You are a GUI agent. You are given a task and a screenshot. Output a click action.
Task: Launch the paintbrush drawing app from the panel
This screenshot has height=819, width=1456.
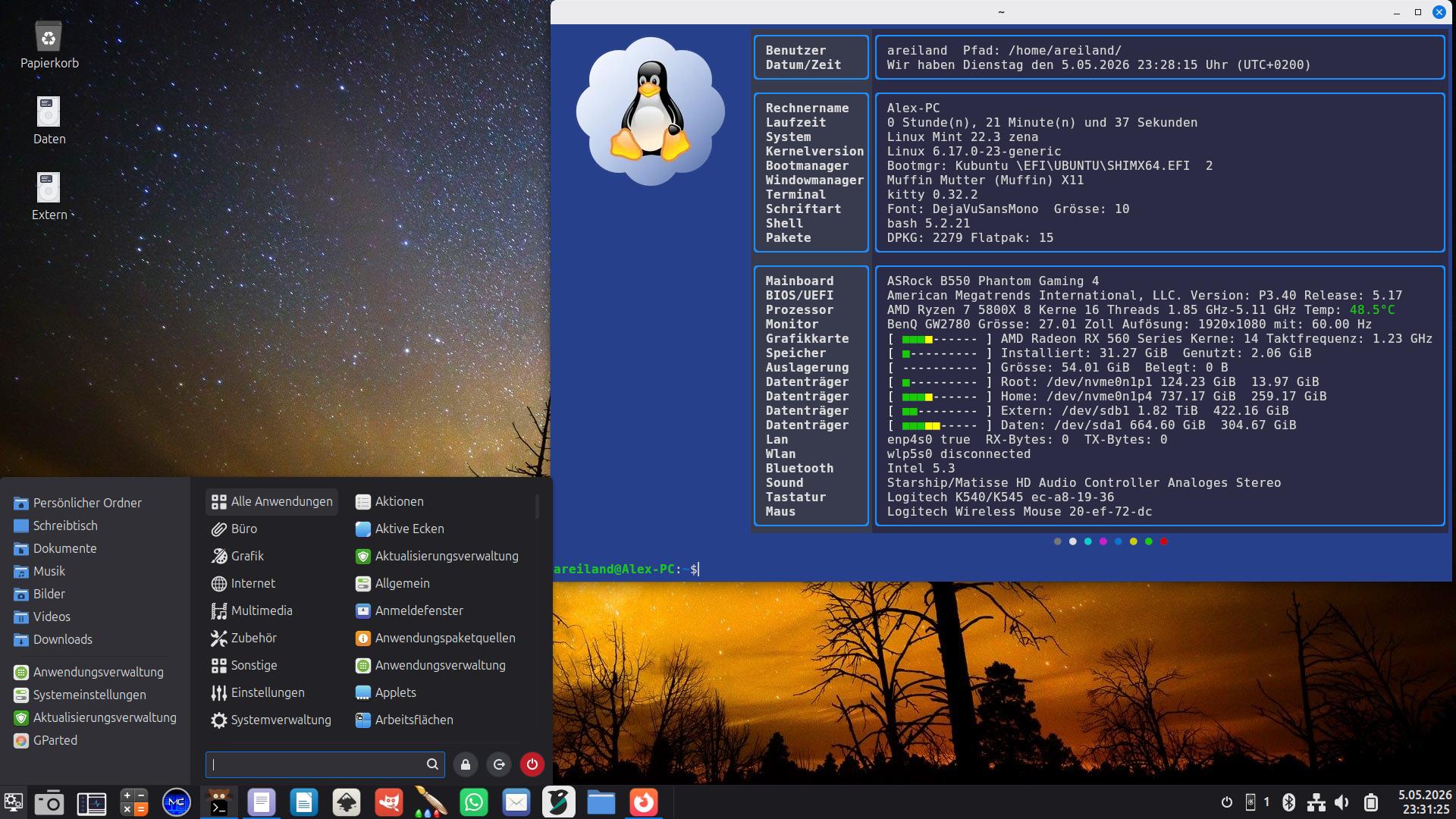[x=431, y=802]
